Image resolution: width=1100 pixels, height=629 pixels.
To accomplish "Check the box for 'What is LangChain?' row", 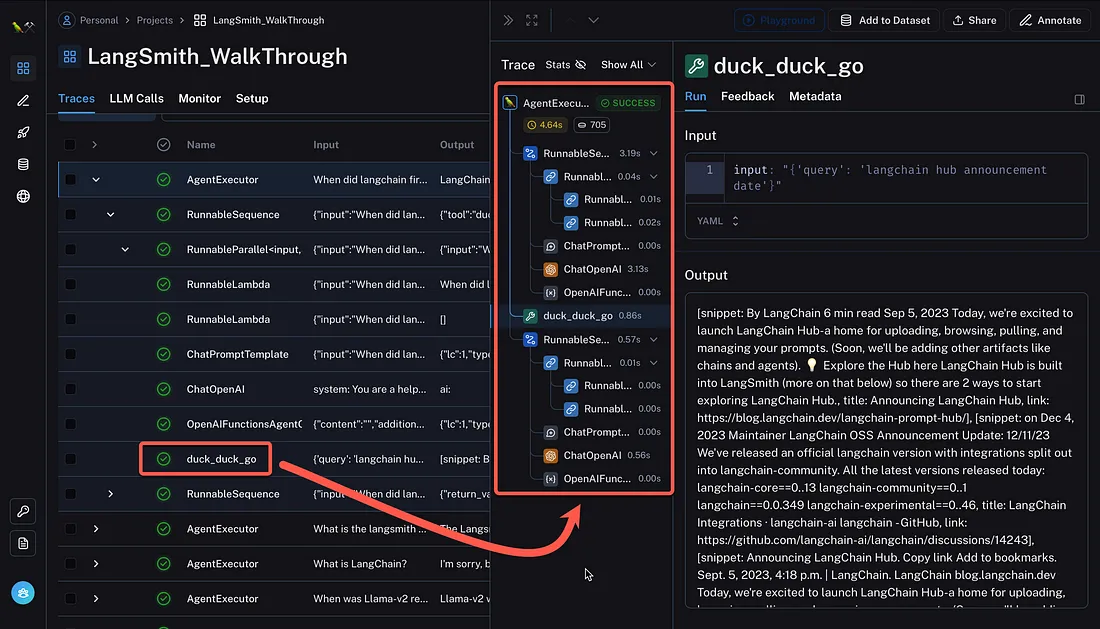I will coord(70,564).
